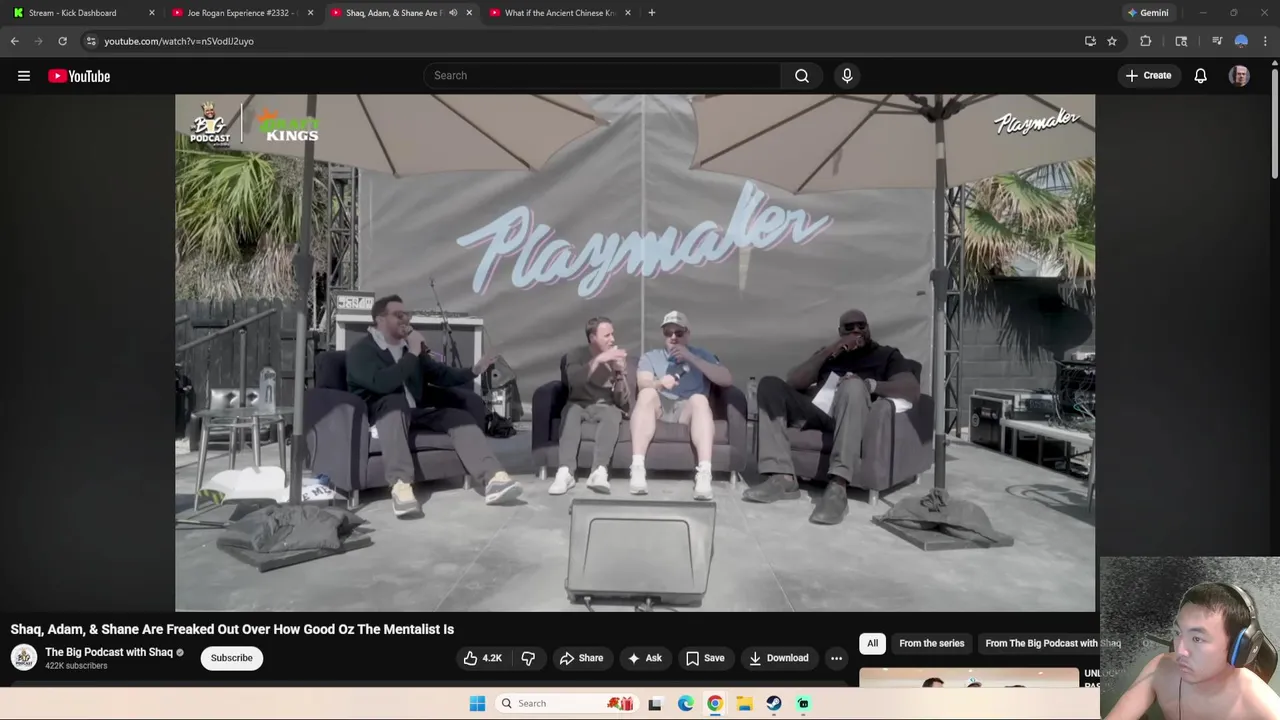View site information icon in address bar
The height and width of the screenshot is (720, 1280).
[91, 41]
